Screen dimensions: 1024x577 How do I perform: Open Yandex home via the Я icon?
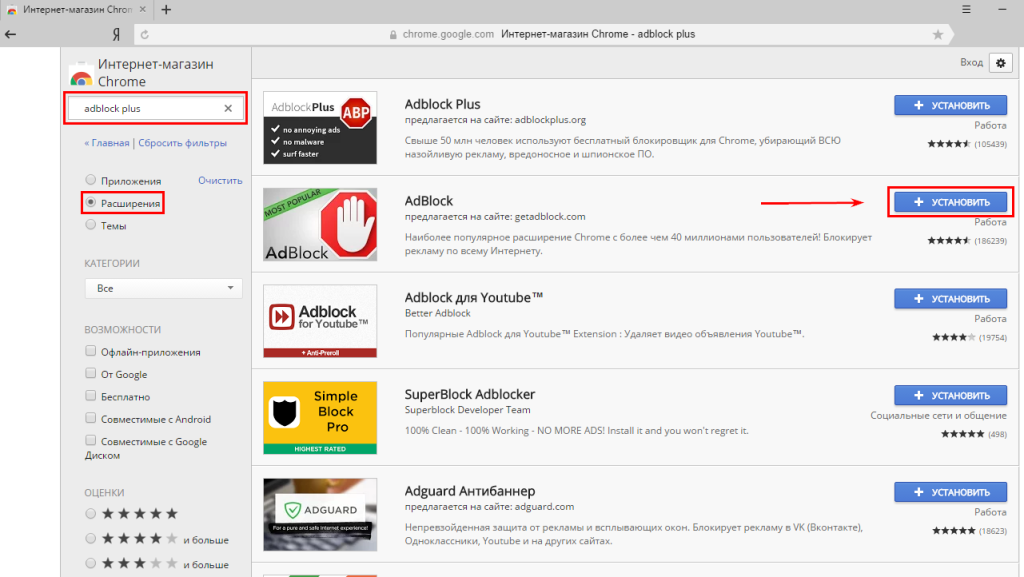click(116, 35)
